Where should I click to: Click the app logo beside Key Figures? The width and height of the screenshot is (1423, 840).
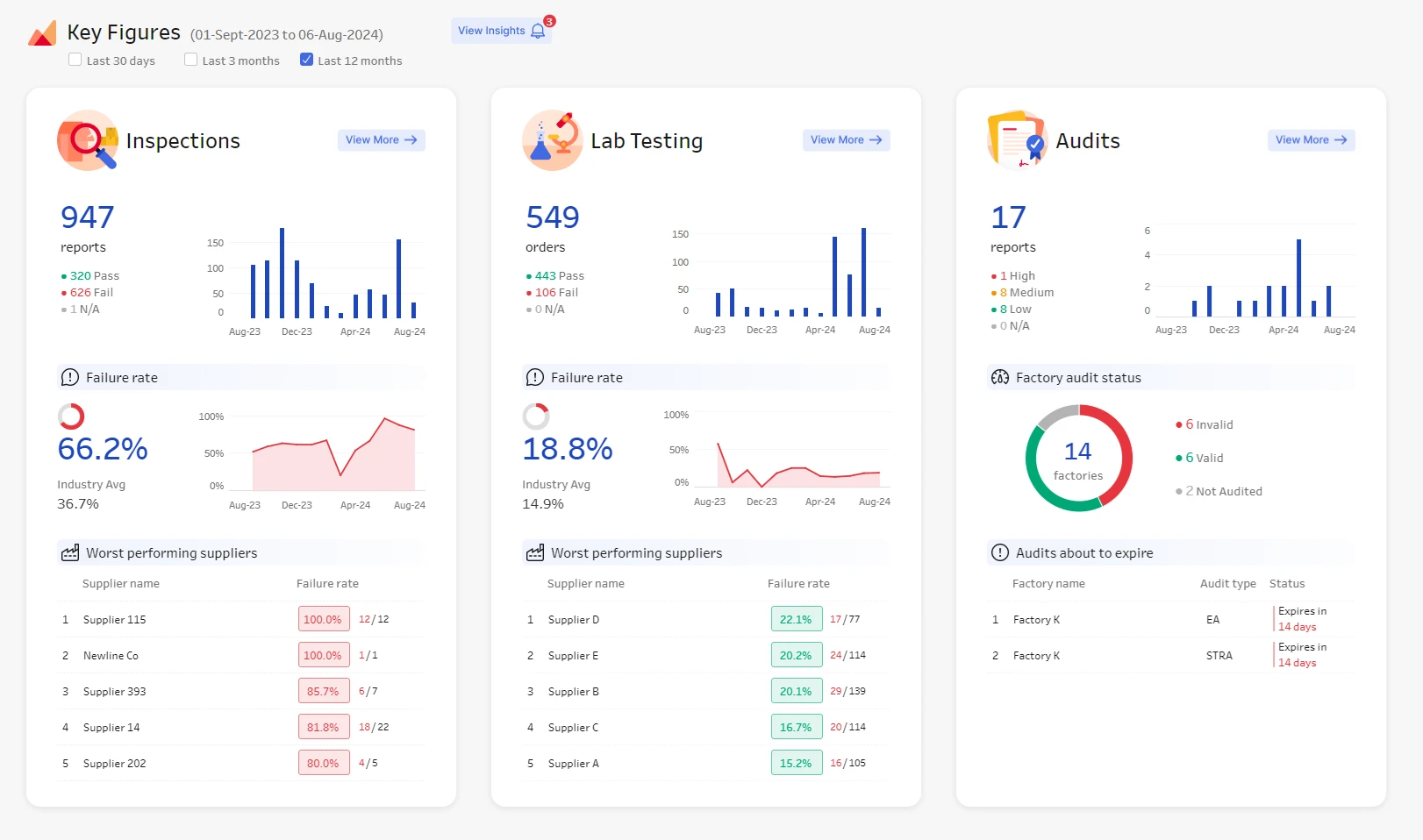[x=42, y=33]
